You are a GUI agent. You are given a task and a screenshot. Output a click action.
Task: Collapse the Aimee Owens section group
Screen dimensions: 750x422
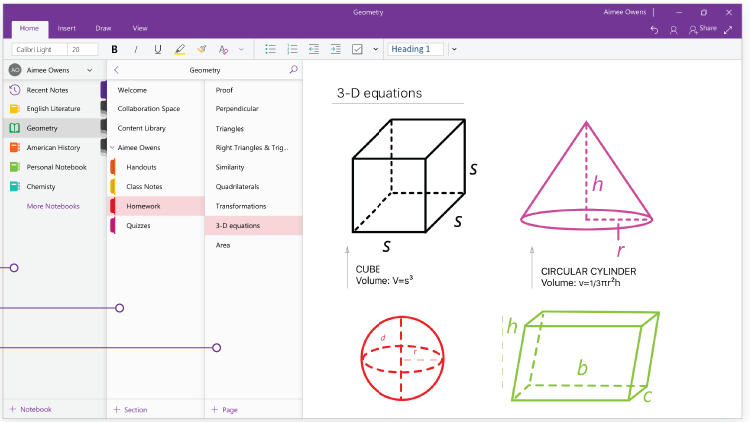[112, 148]
